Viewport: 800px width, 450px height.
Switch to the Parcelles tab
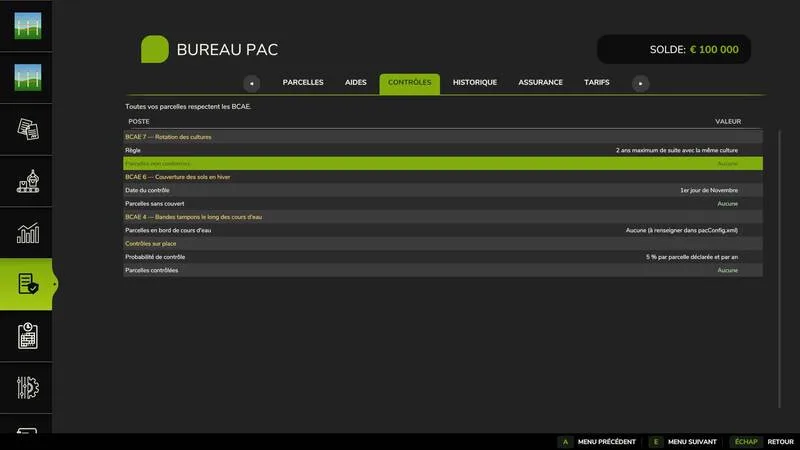pos(303,82)
